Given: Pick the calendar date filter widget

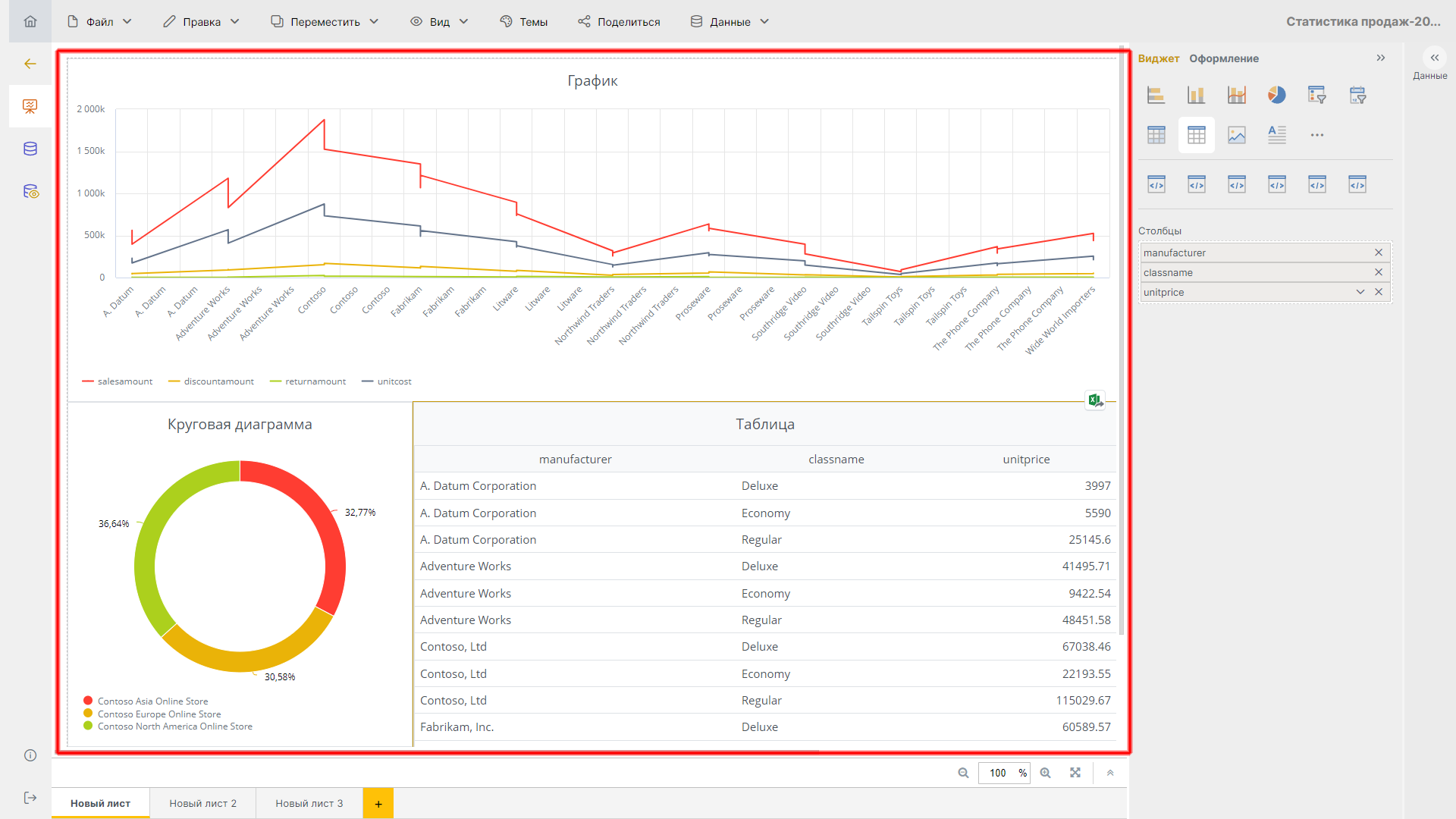Looking at the screenshot, I should point(1357,95).
